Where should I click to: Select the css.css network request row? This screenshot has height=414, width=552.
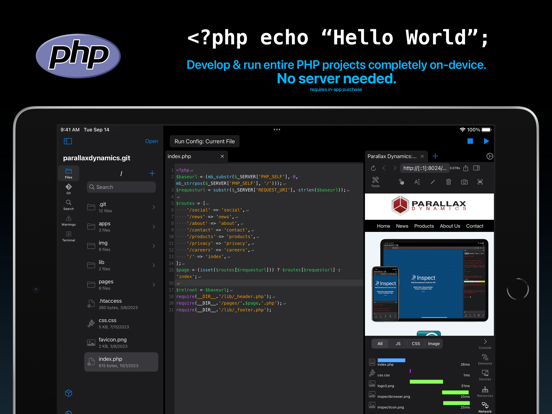tap(420, 373)
